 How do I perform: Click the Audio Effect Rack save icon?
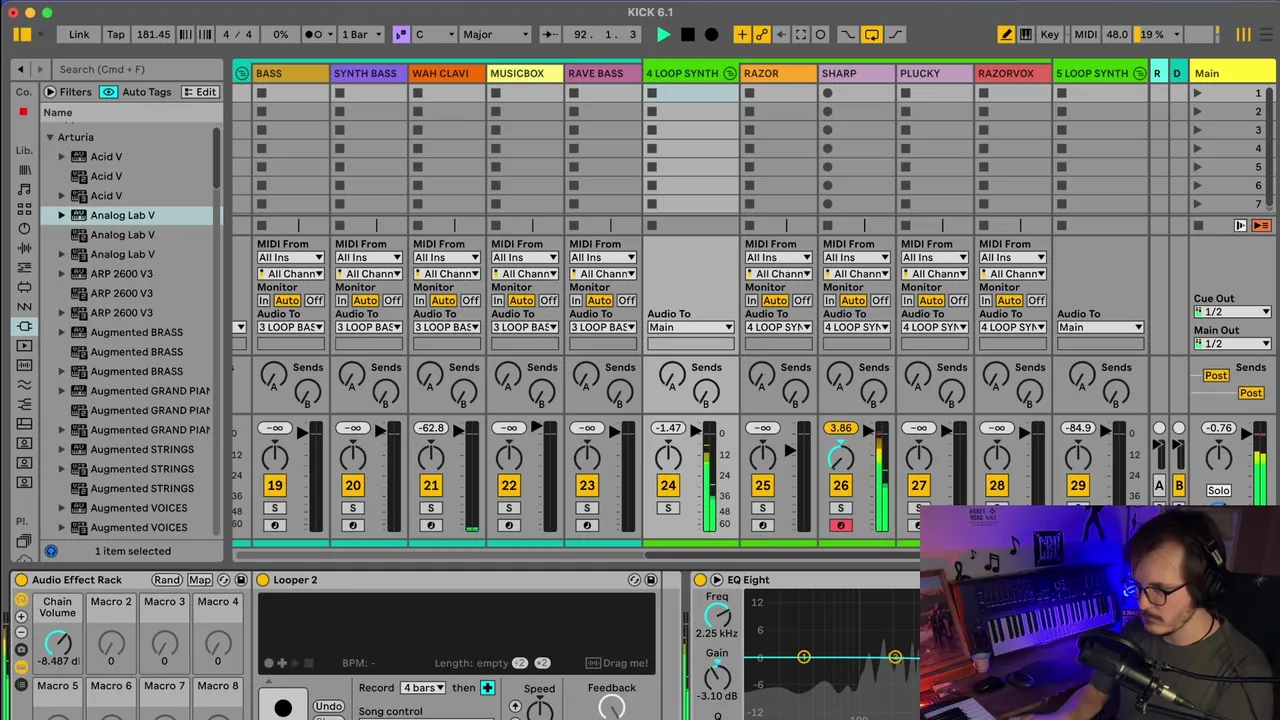click(x=241, y=580)
